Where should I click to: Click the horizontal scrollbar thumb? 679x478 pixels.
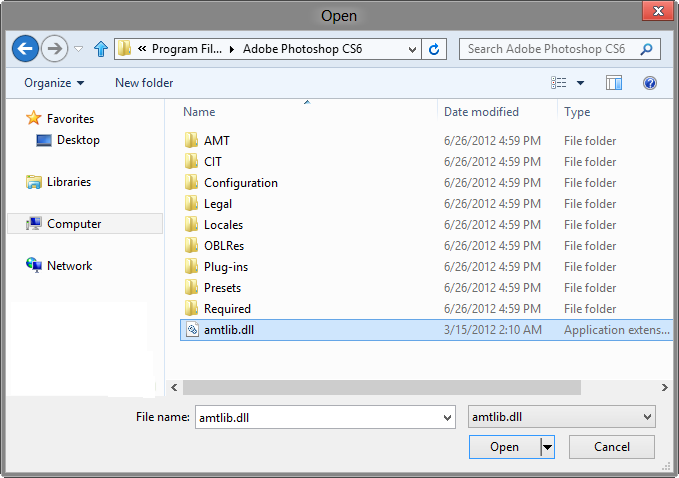coord(382,388)
